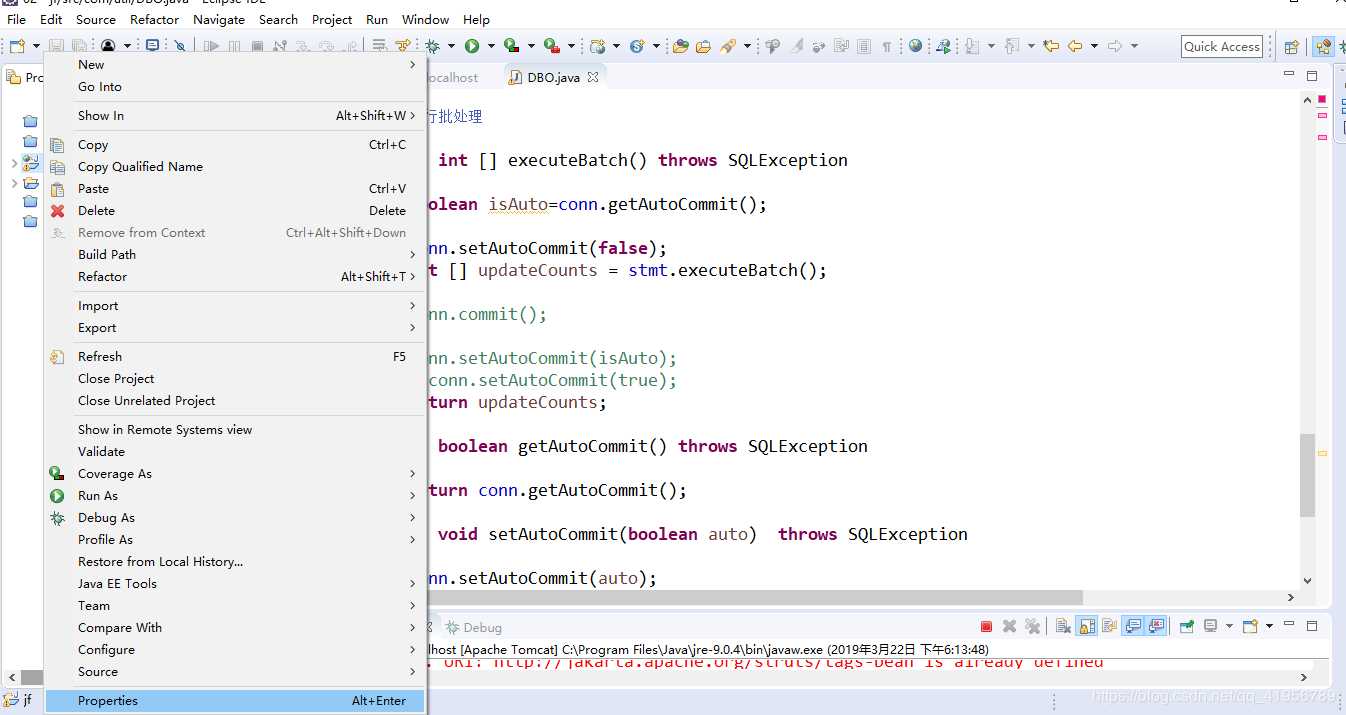Click the Last Edit Location arrow icon
This screenshot has width=1346, height=715.
pyautogui.click(x=1051, y=46)
